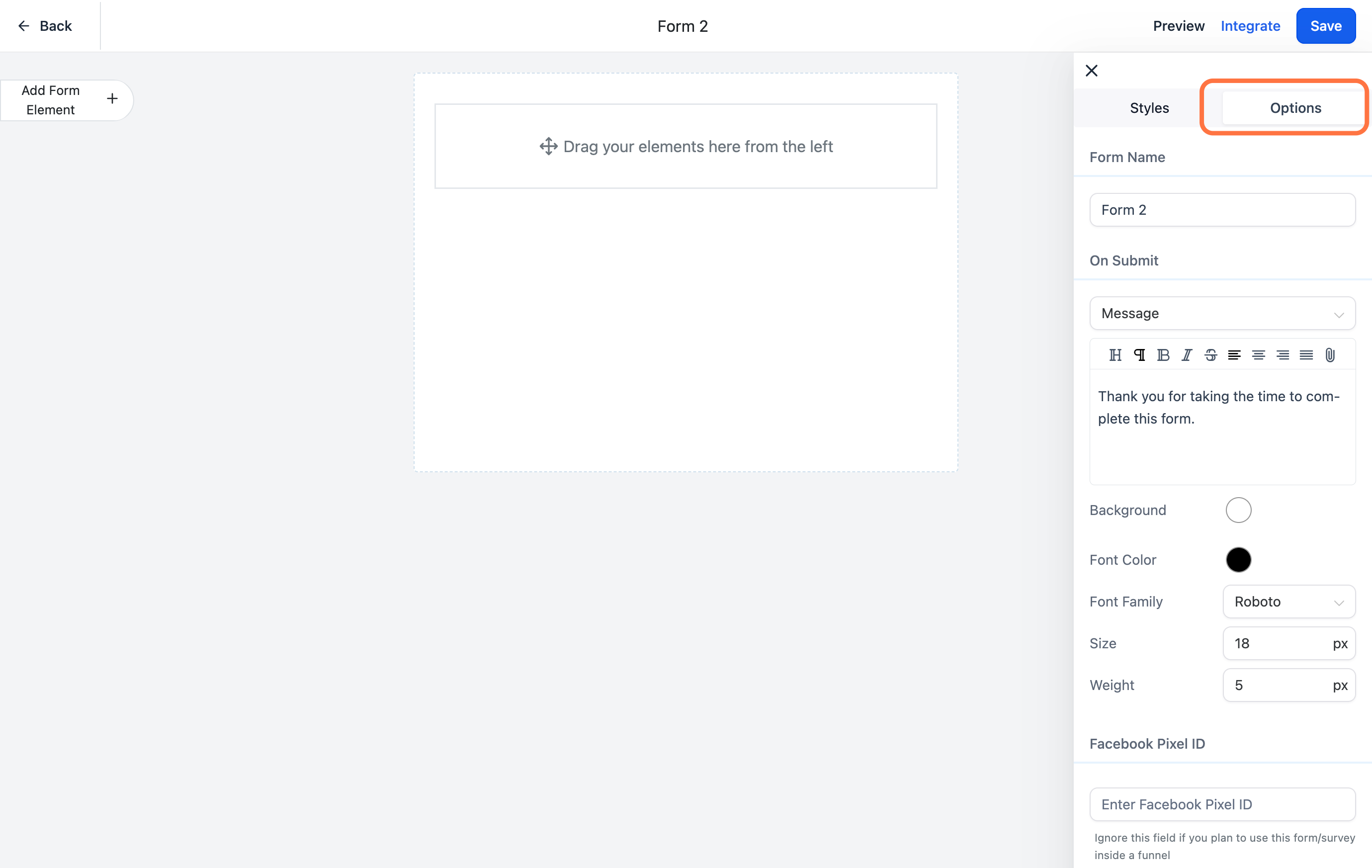Viewport: 1372px width, 868px height.
Task: Save the form
Action: [1325, 26]
